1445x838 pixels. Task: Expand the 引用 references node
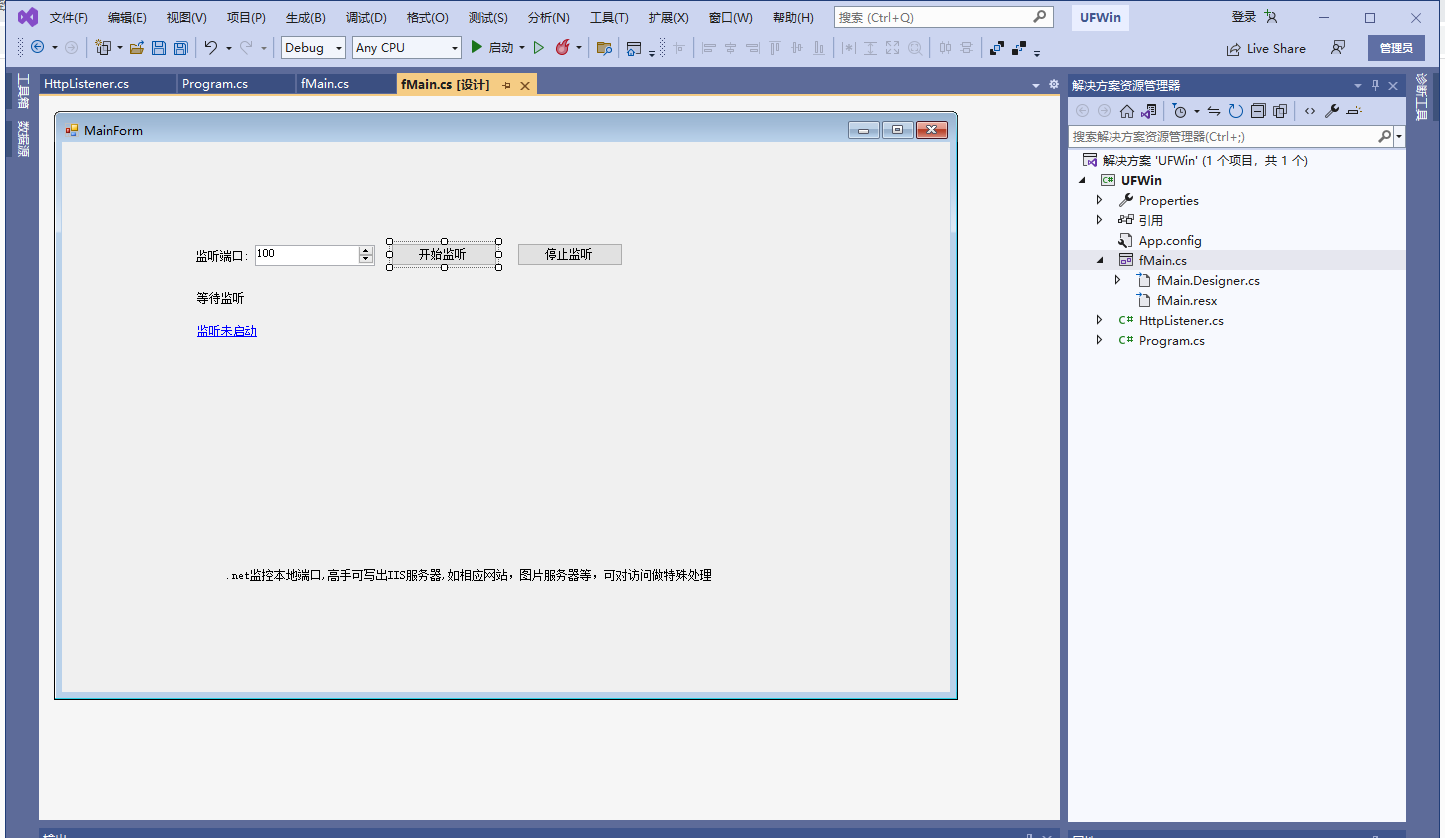tap(1100, 220)
